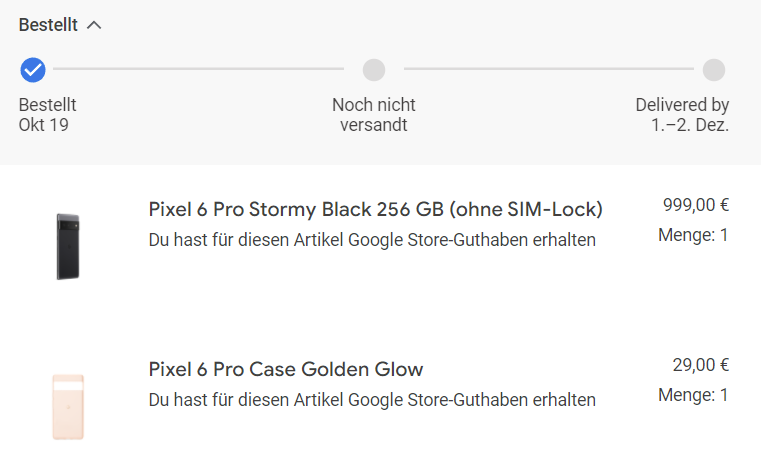This screenshot has width=761, height=461.
Task: Click the gray Noch nicht versandt step circle
Action: point(374,70)
